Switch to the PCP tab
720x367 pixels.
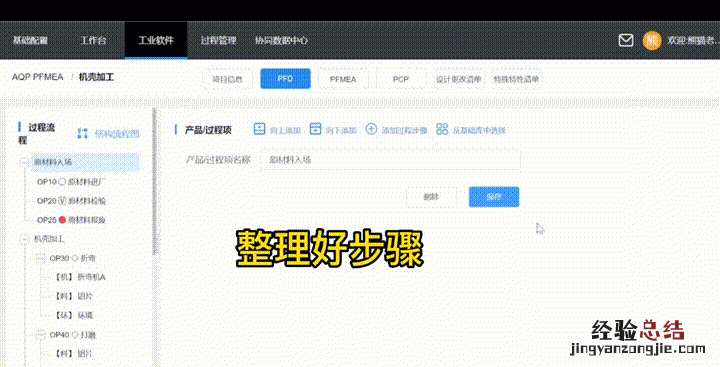(x=401, y=79)
